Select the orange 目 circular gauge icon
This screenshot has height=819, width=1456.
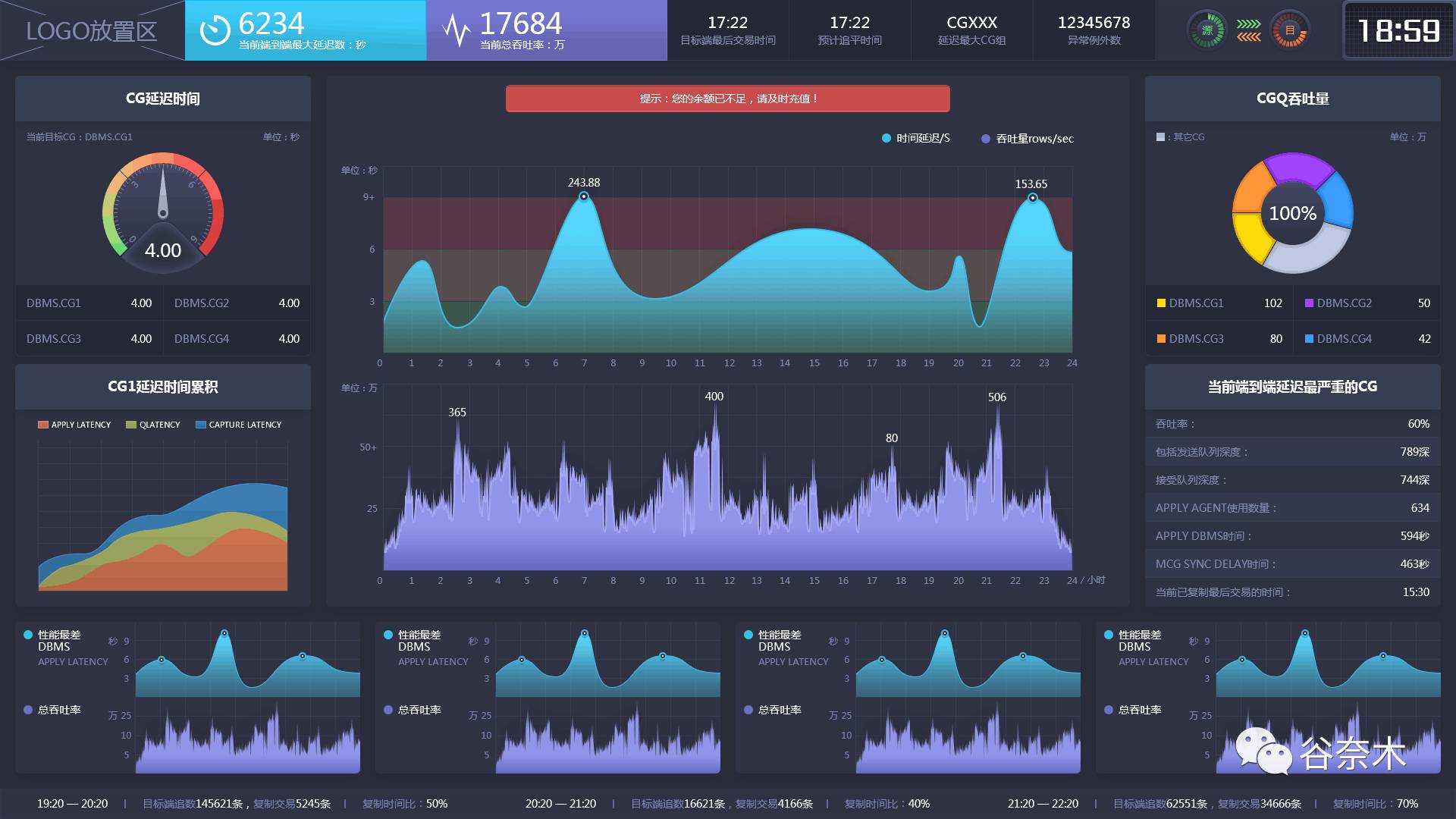click(x=1289, y=30)
